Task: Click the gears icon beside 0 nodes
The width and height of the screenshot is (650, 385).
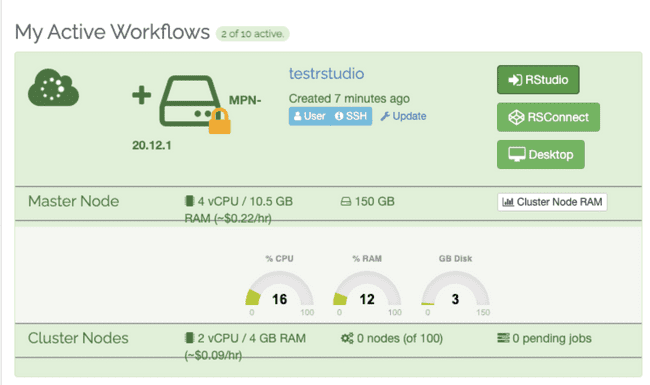Action: pos(347,338)
